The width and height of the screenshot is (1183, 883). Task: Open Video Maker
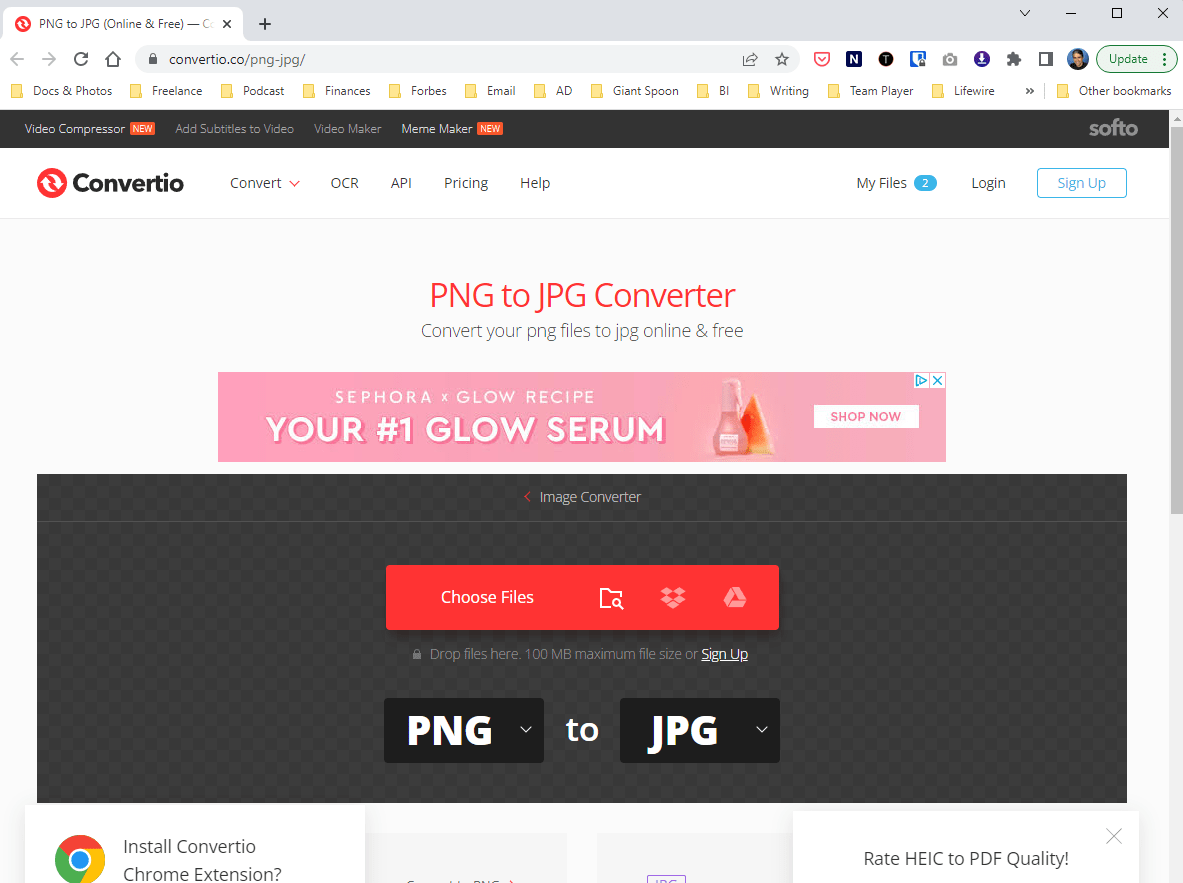point(348,129)
